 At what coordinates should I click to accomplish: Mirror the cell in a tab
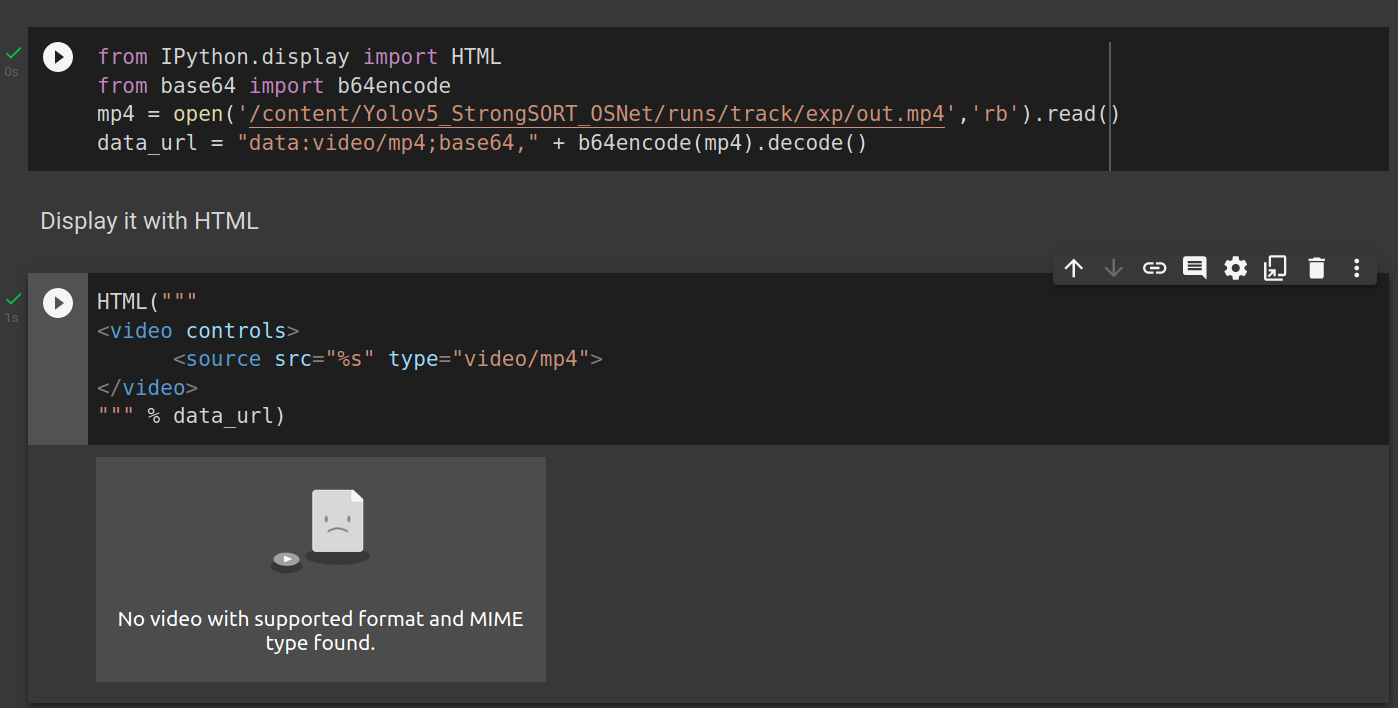[1275, 268]
